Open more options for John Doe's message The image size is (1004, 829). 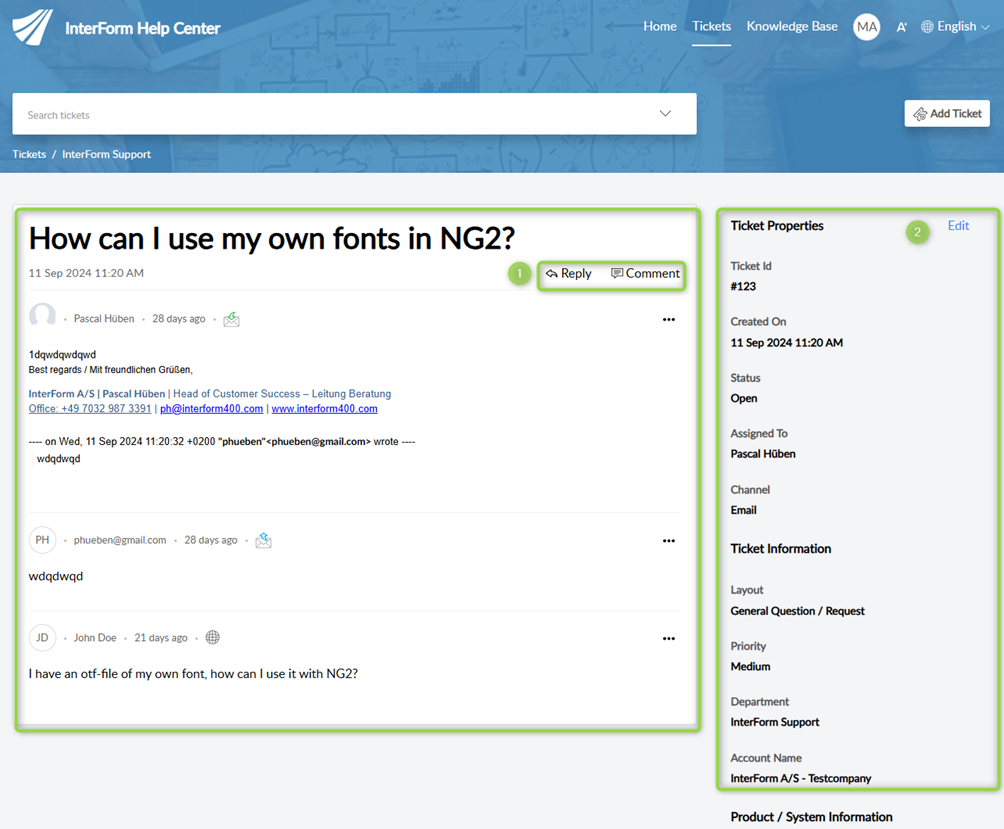(668, 638)
